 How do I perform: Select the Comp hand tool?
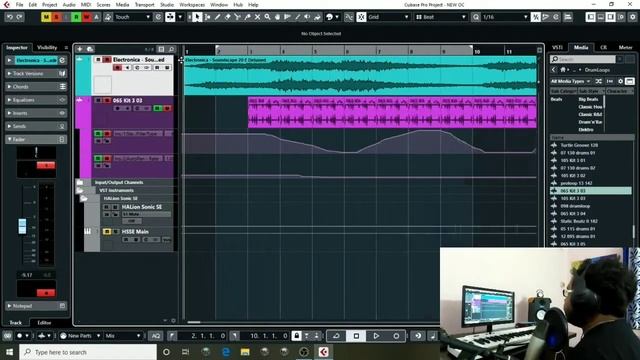[x=278, y=17]
